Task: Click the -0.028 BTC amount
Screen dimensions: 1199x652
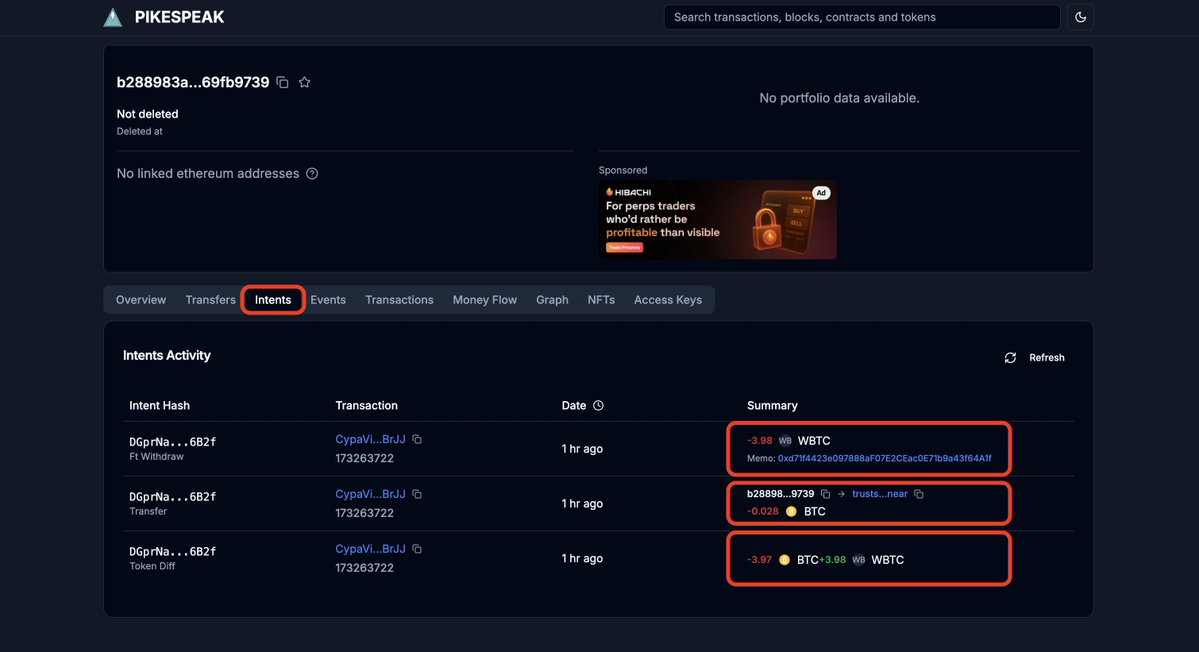Action: 762,511
